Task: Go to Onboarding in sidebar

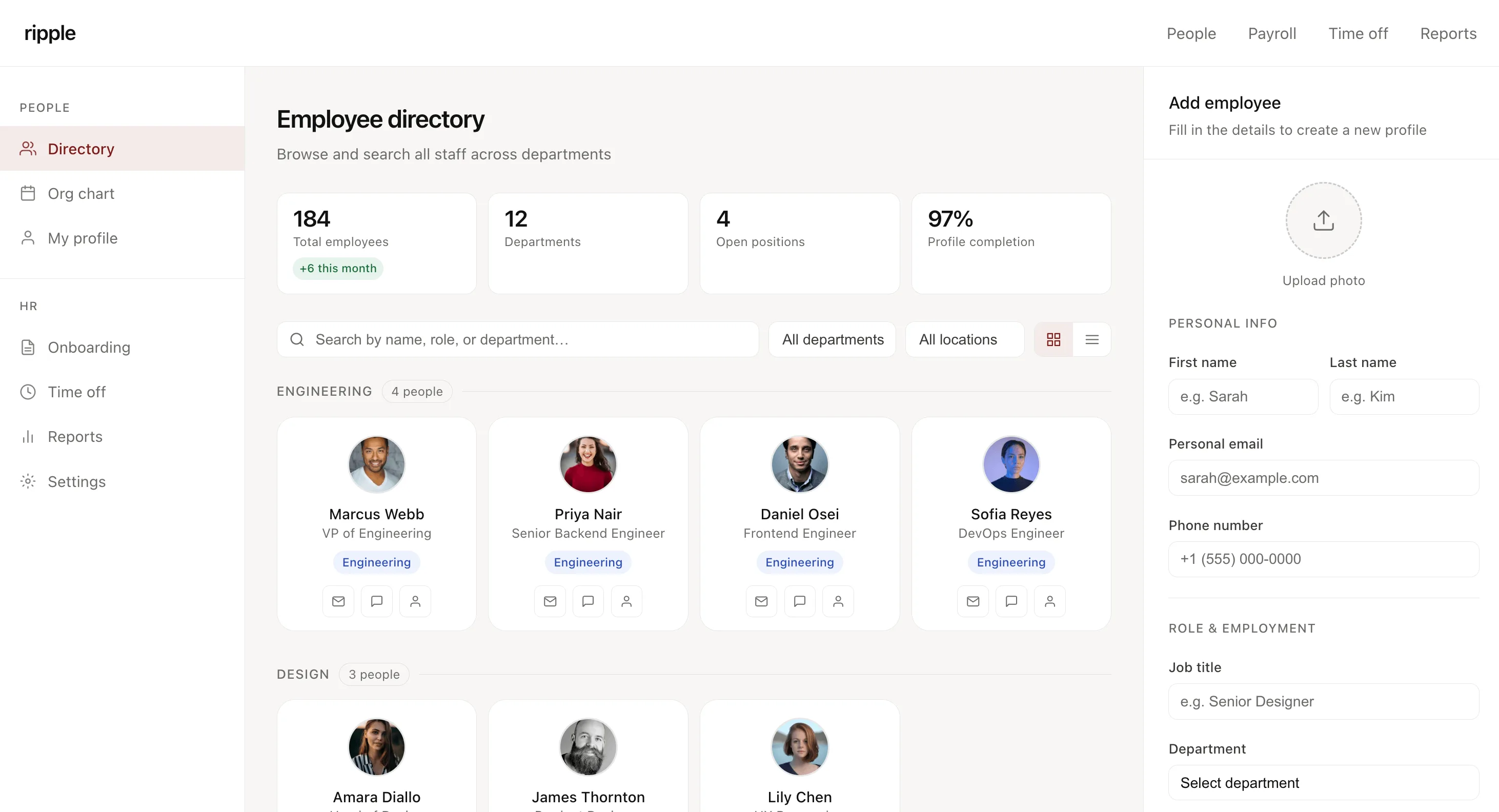Action: pyautogui.click(x=122, y=348)
